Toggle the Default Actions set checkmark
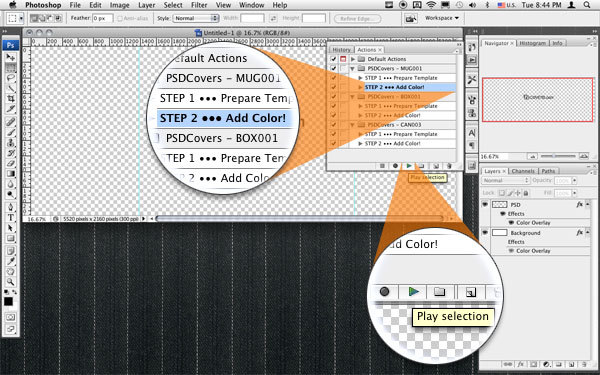The height and width of the screenshot is (375, 600). (x=334, y=59)
